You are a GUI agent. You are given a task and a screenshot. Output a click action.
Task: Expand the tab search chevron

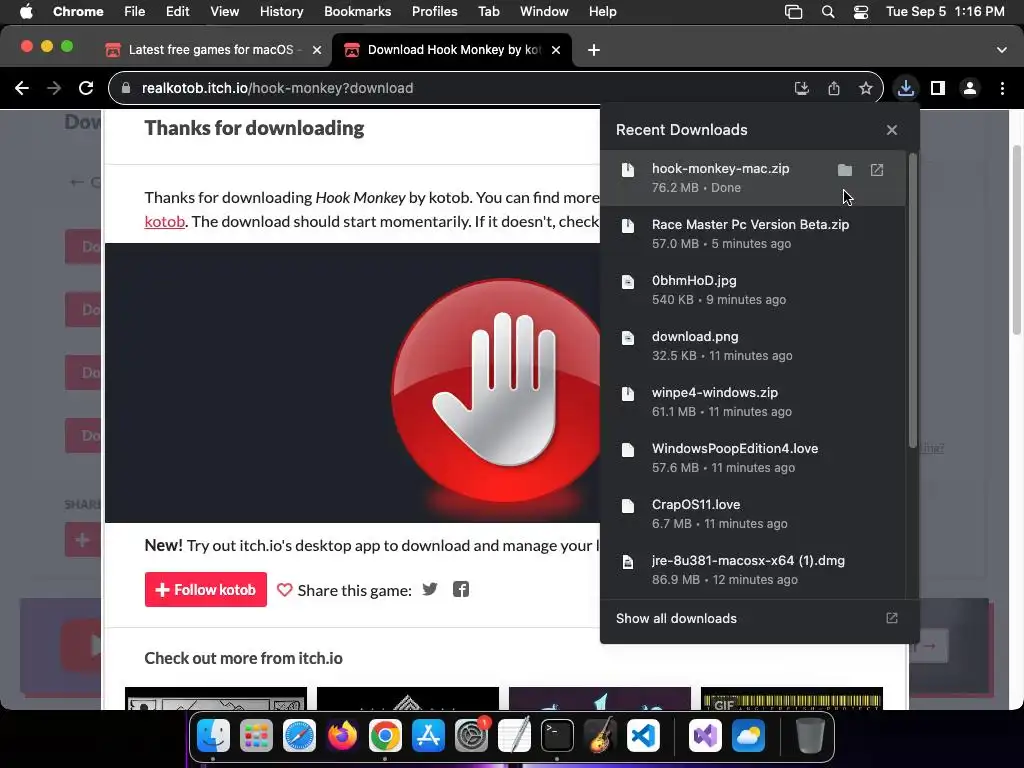tap(1001, 50)
